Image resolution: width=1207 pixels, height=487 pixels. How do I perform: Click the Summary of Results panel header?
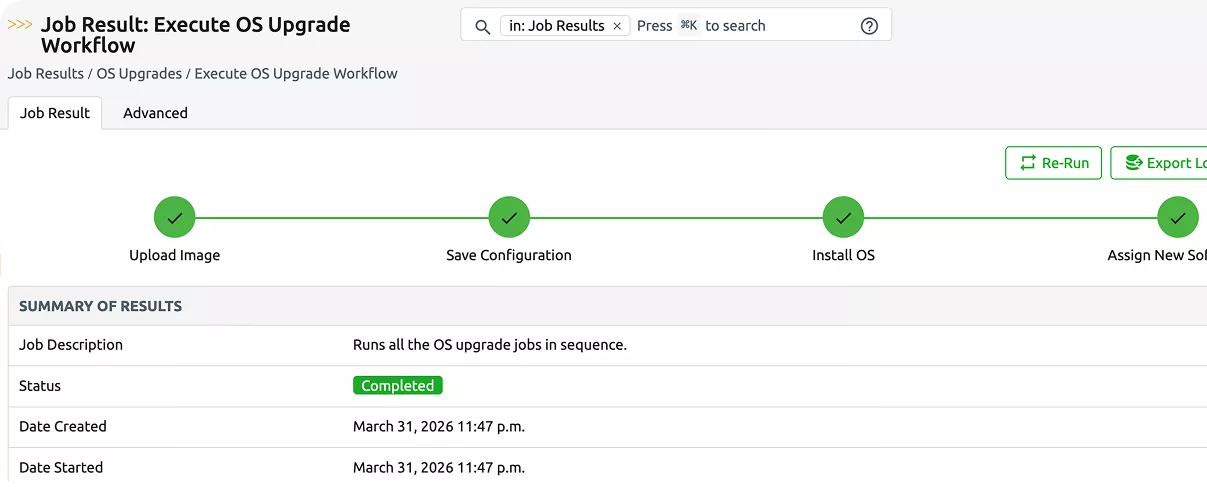click(100, 306)
